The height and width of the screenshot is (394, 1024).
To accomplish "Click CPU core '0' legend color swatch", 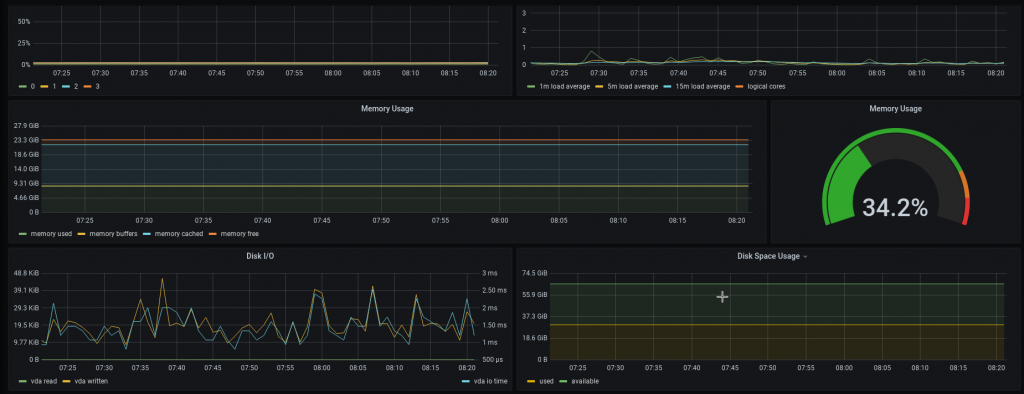I will point(24,86).
